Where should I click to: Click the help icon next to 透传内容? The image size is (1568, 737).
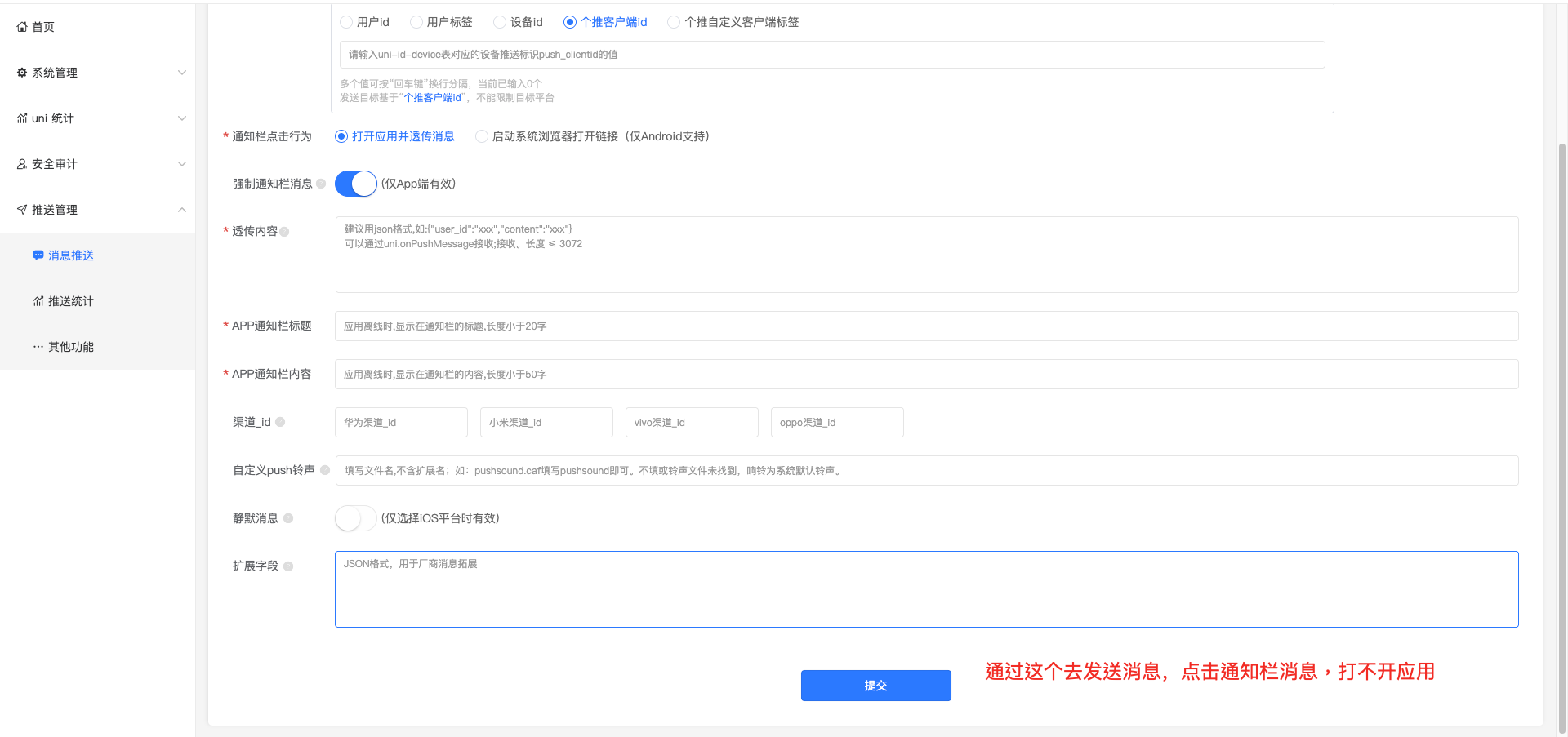(284, 232)
